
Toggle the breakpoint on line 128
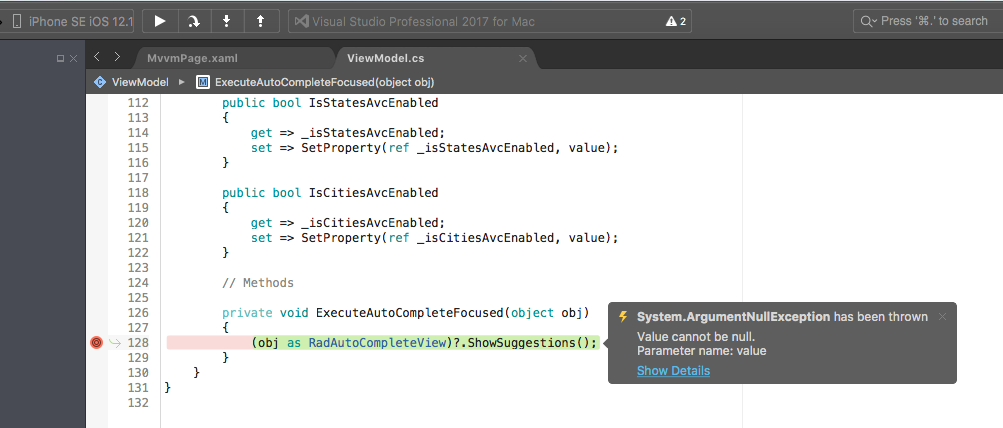[96, 342]
